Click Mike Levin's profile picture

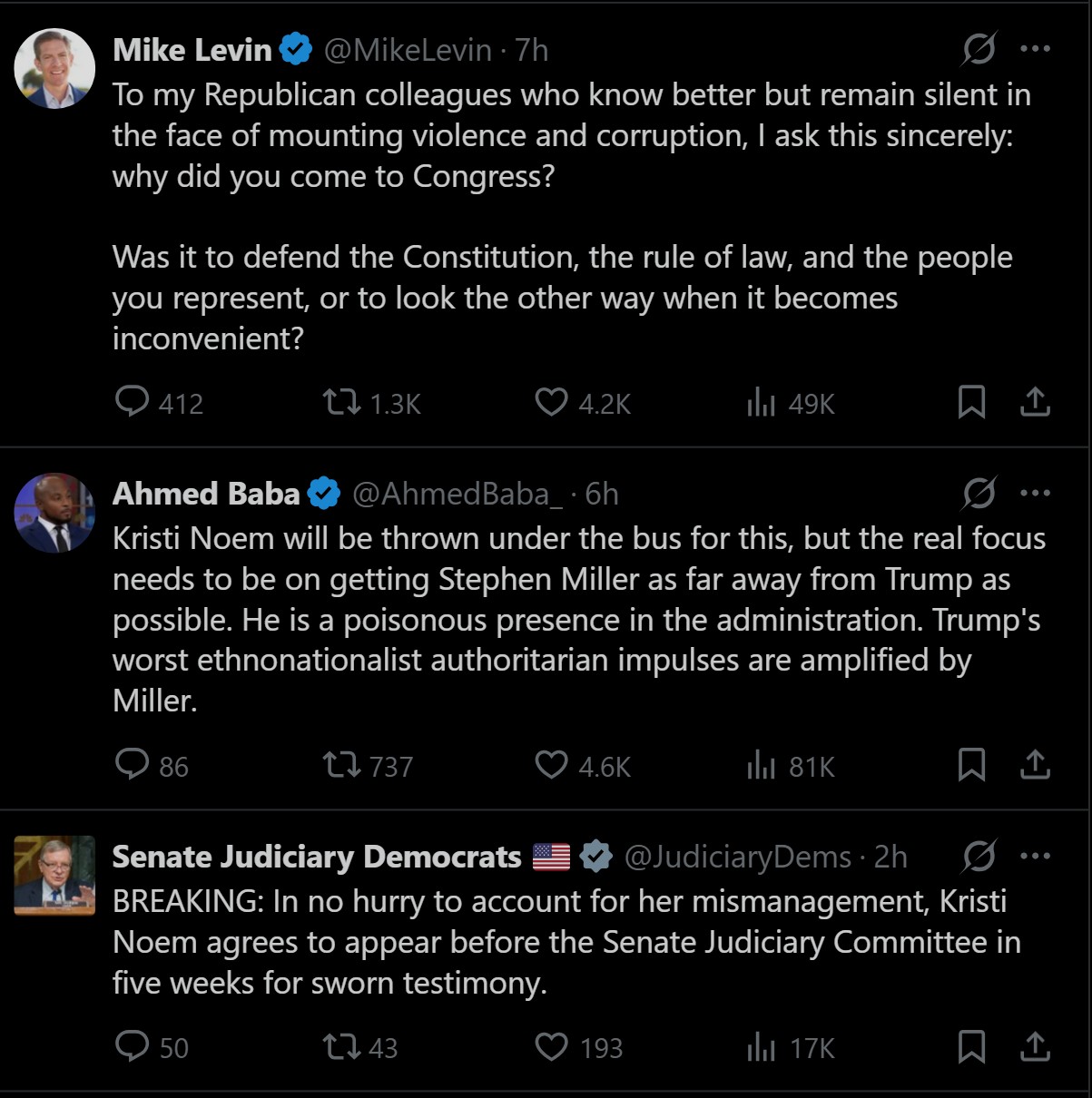pos(54,69)
